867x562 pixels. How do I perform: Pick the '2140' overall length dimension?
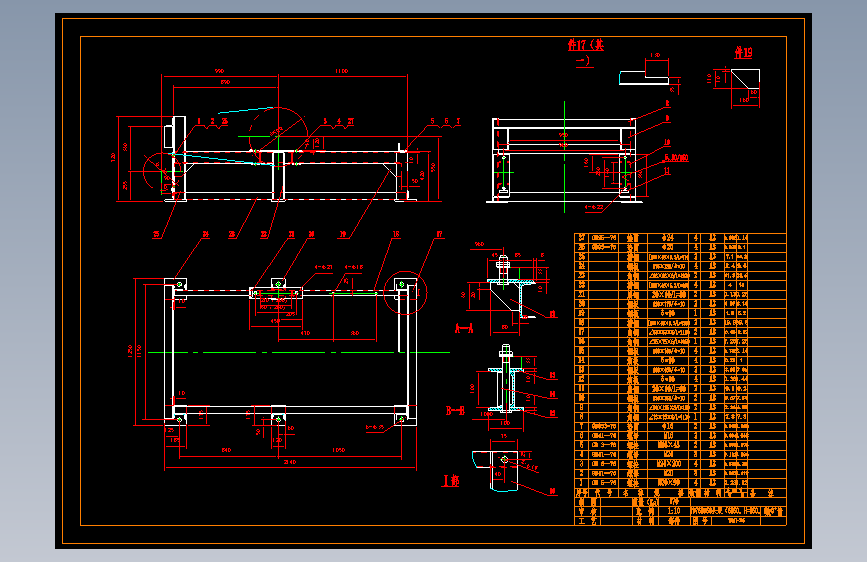[x=290, y=461]
